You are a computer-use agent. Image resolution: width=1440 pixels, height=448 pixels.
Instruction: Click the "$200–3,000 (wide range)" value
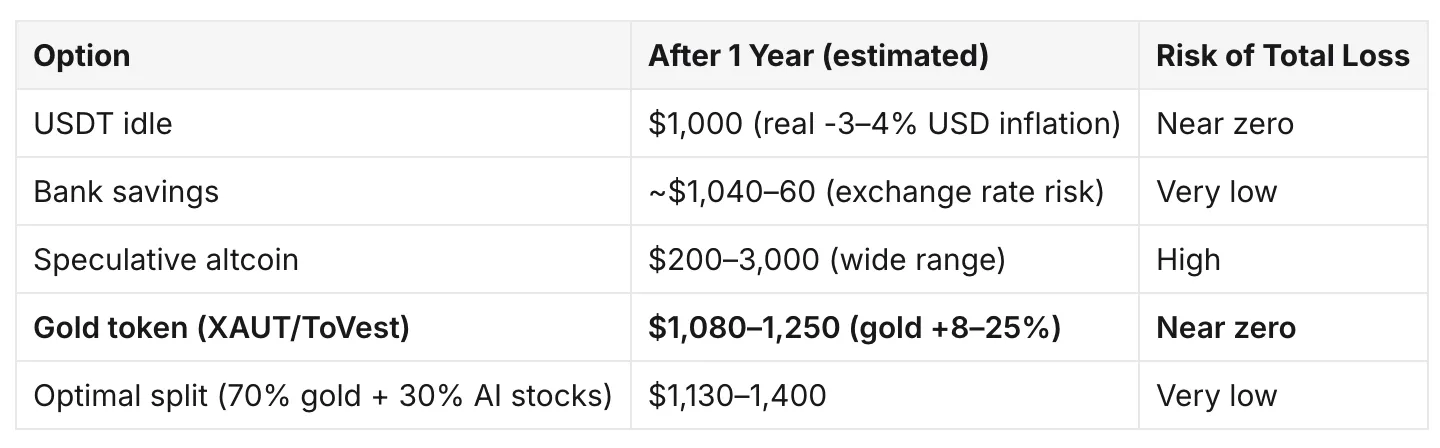coord(826,259)
